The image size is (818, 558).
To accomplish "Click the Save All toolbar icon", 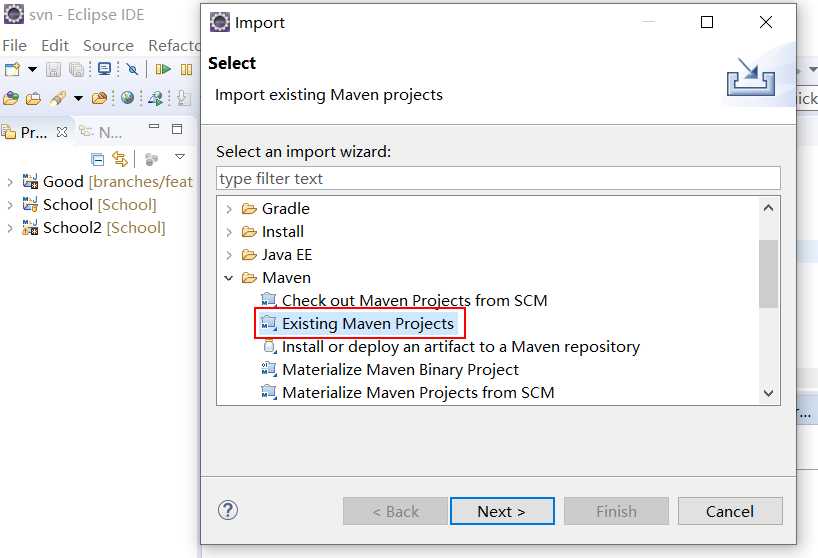I will click(x=76, y=69).
